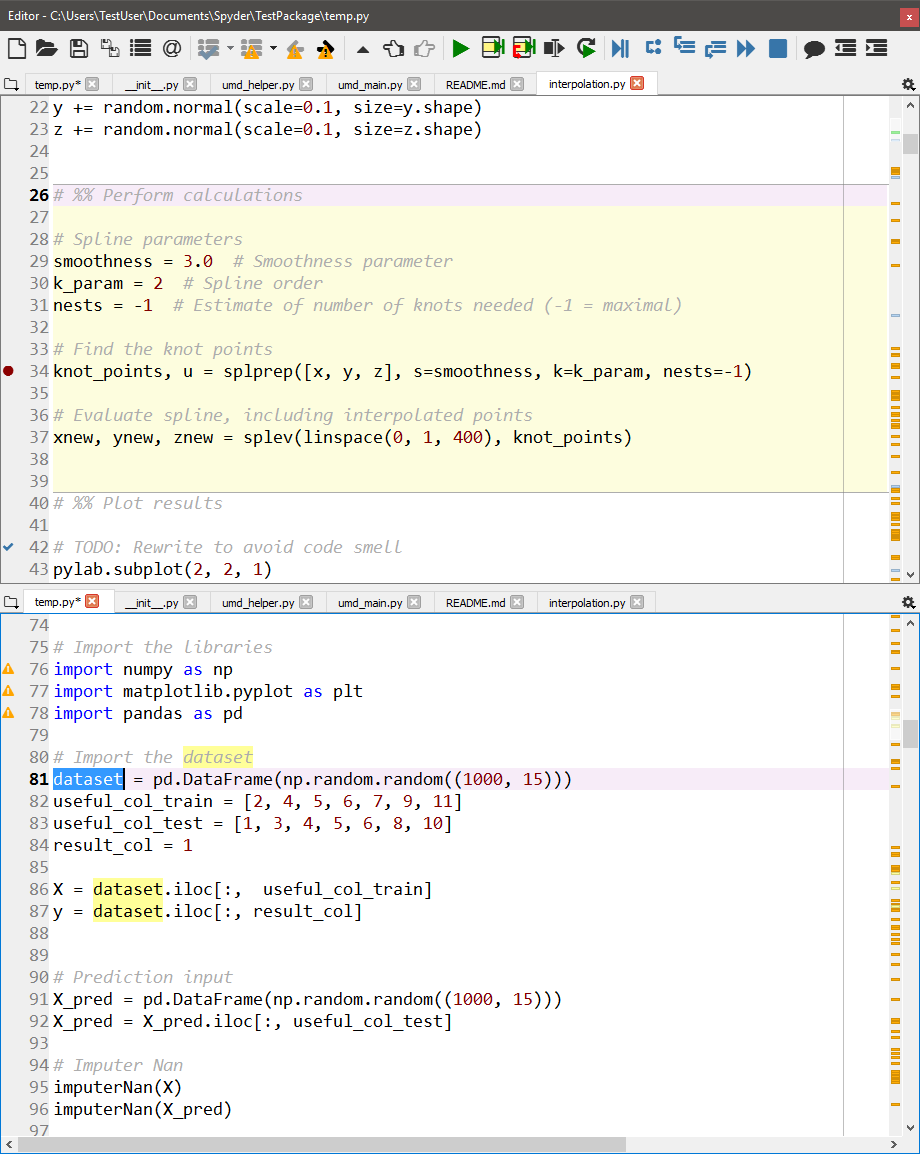The height and width of the screenshot is (1154, 920).
Task: Jump to last edit location
Action: click(x=362, y=49)
